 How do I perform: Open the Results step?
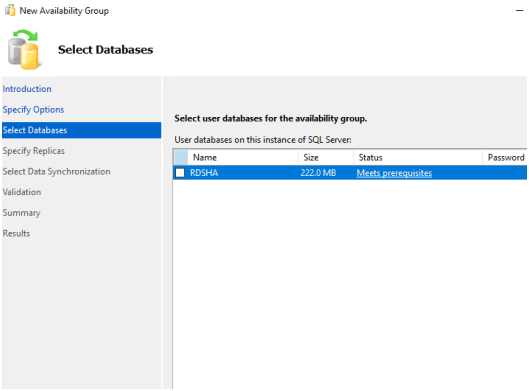pos(17,233)
